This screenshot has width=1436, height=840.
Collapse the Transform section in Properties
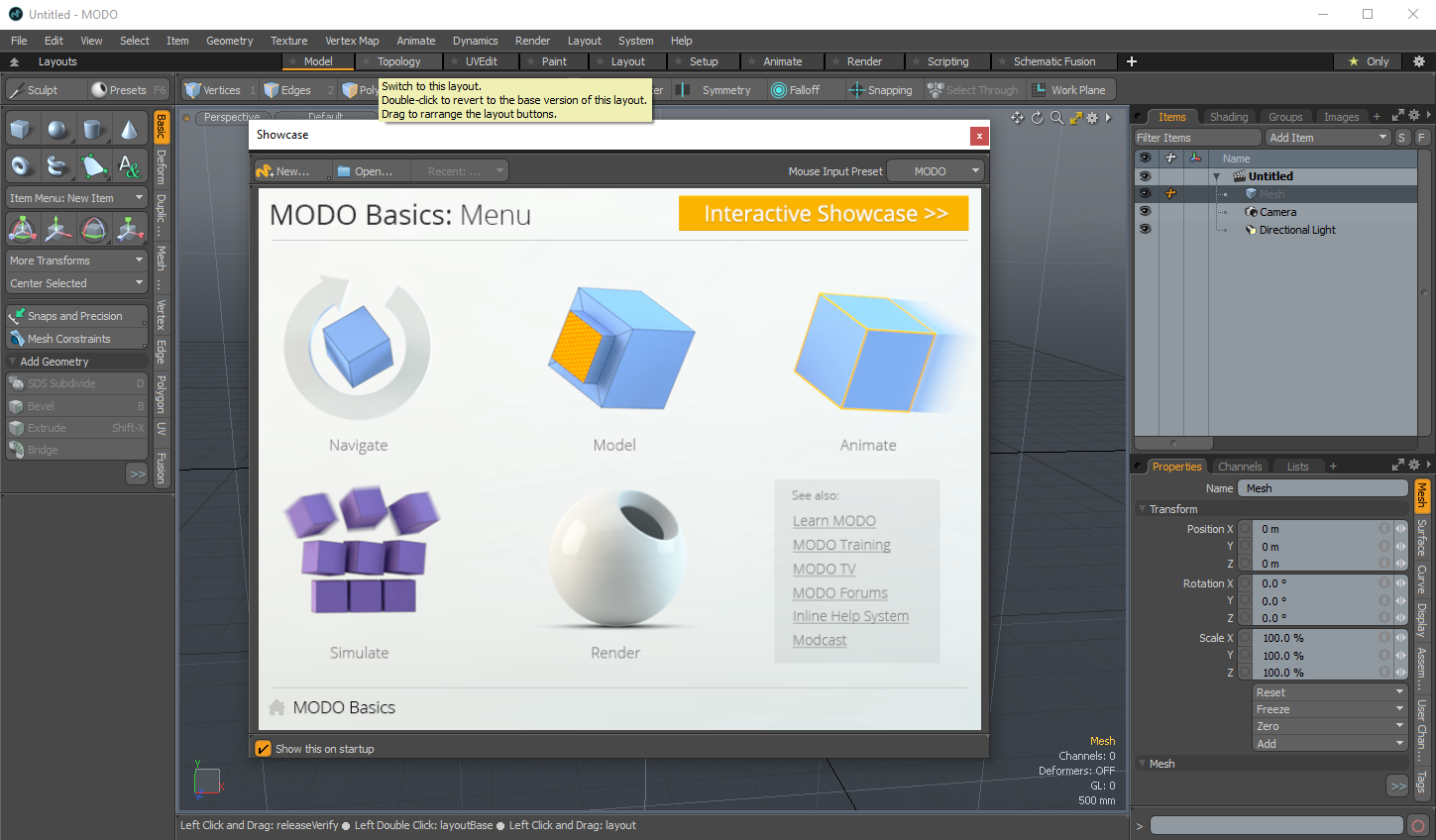point(1141,509)
